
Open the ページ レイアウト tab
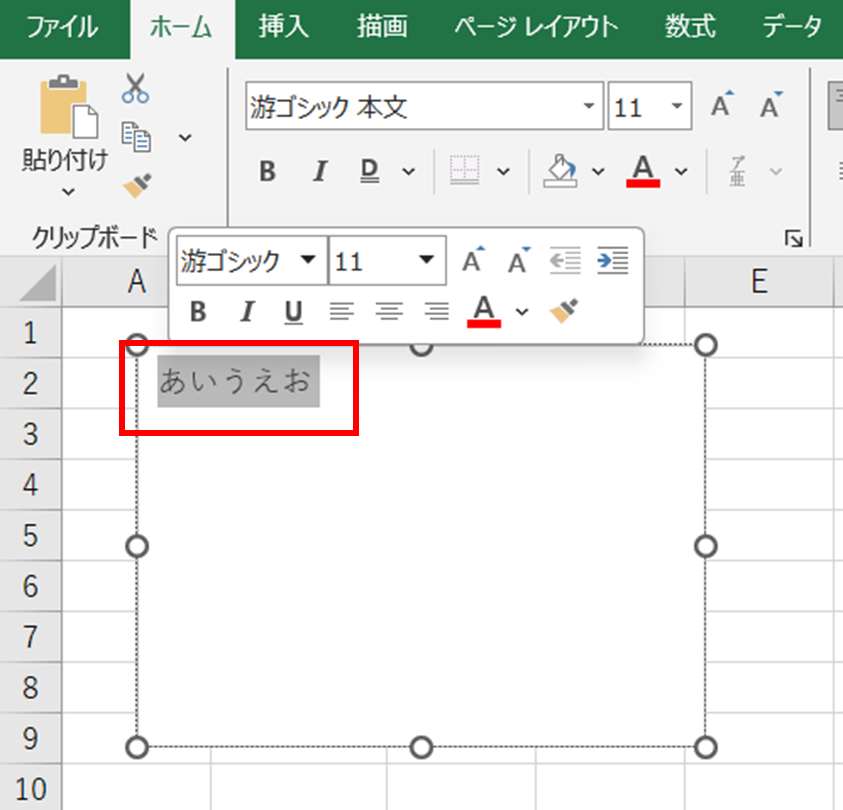(535, 27)
